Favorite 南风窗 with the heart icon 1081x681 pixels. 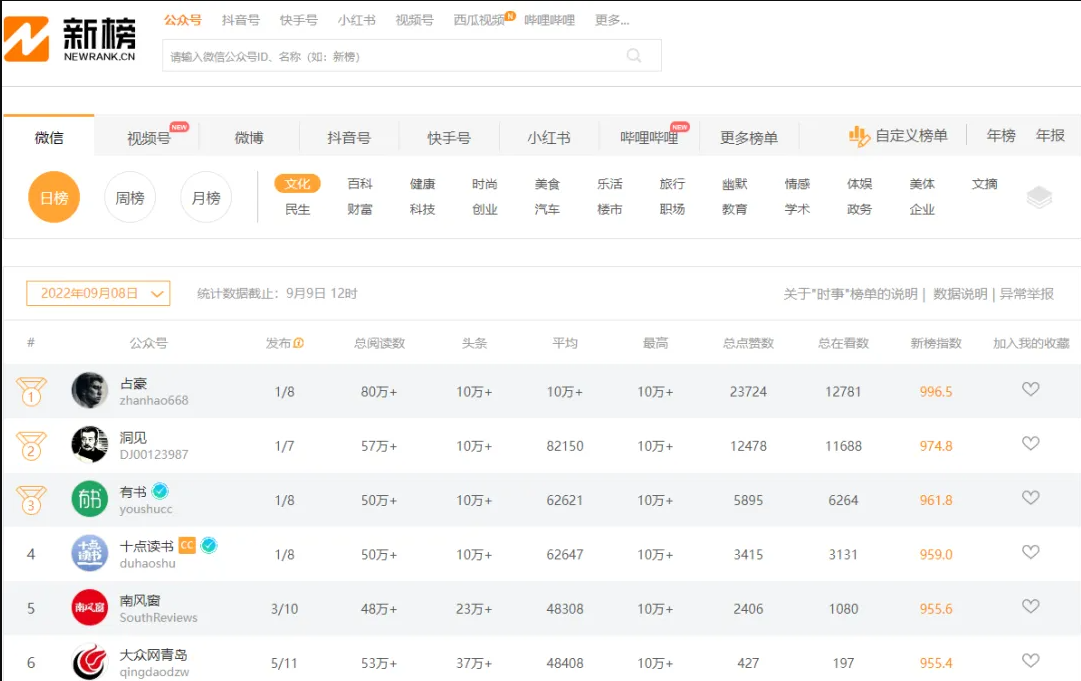coord(1030,607)
